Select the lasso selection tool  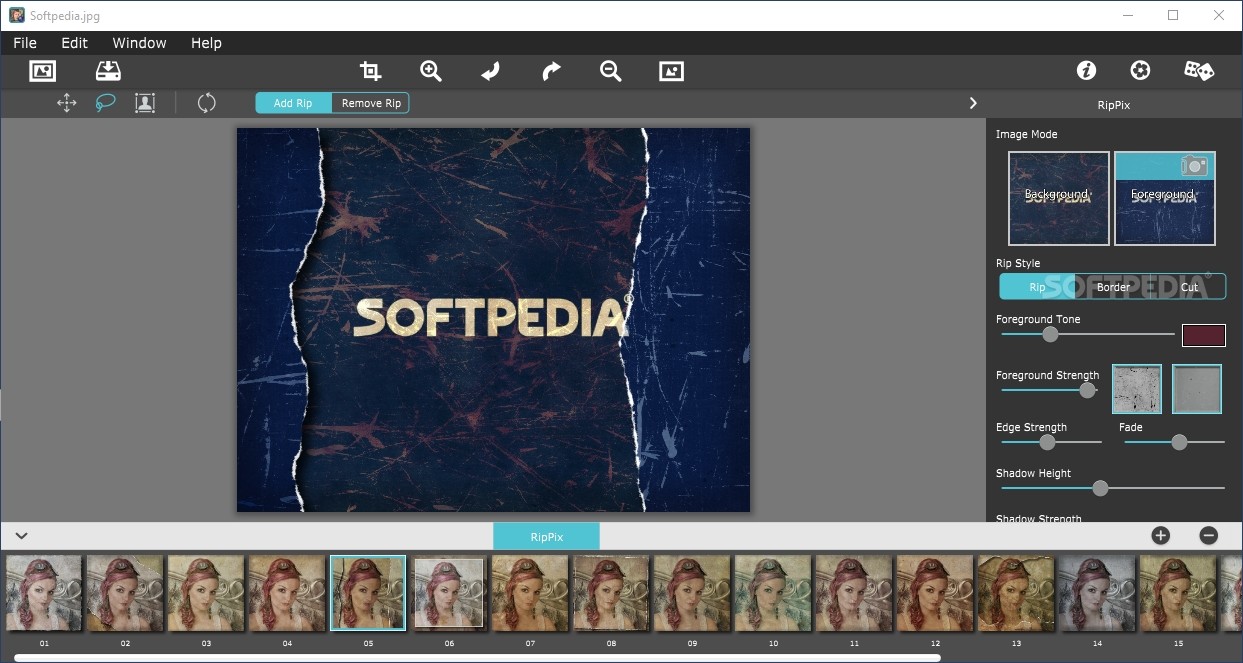[x=106, y=103]
